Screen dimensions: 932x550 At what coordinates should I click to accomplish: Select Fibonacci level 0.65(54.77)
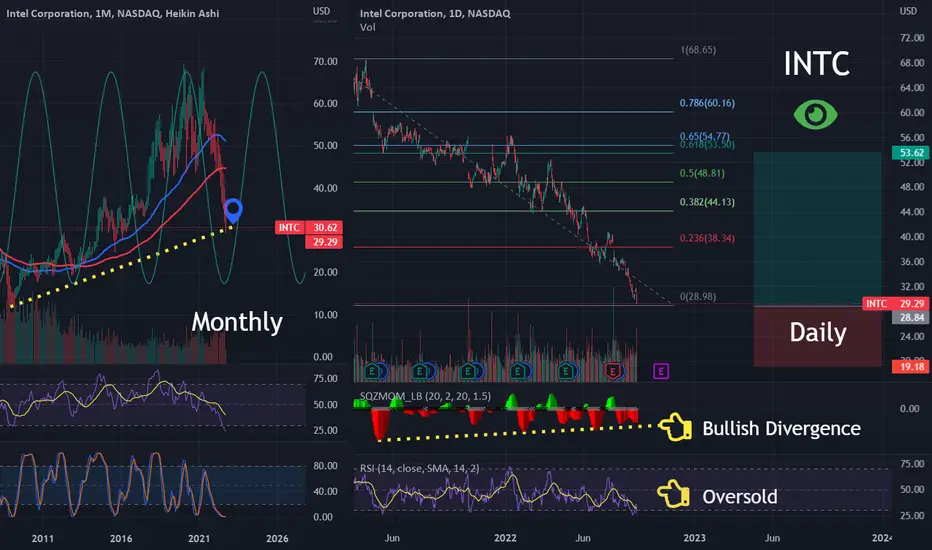[x=704, y=136]
